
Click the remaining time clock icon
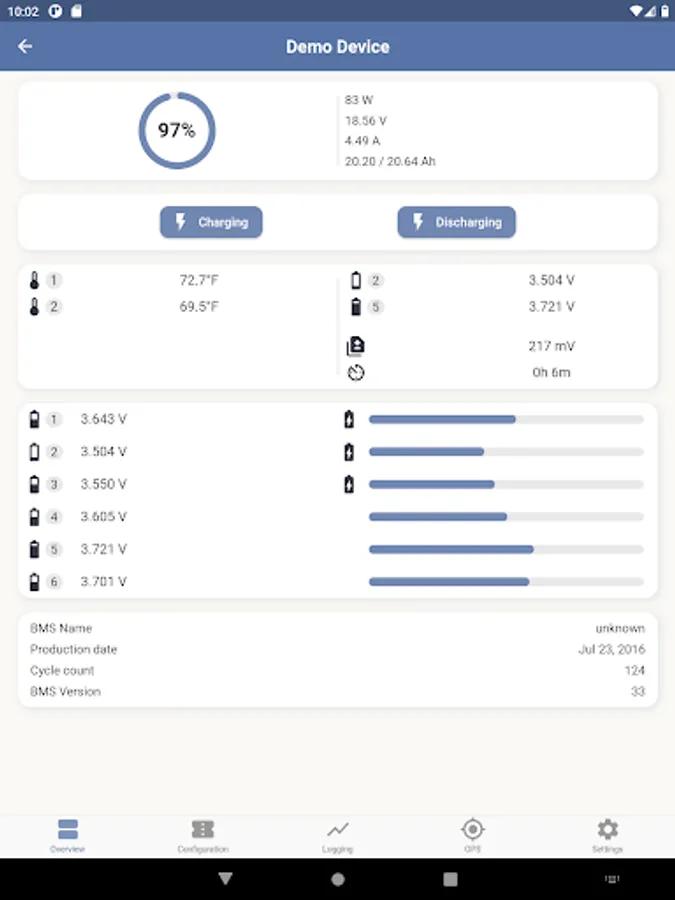356,373
